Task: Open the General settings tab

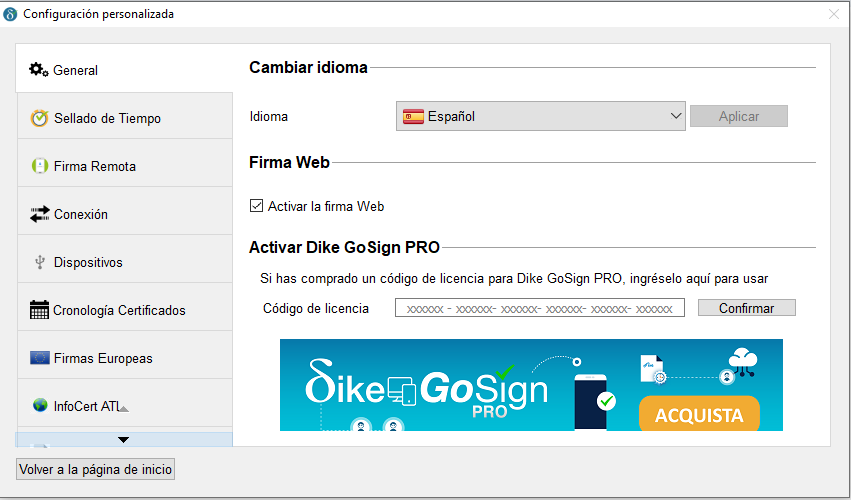Action: (x=124, y=69)
